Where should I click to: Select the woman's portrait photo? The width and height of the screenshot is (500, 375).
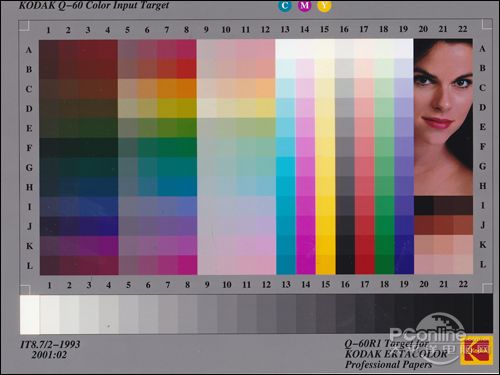click(443, 117)
